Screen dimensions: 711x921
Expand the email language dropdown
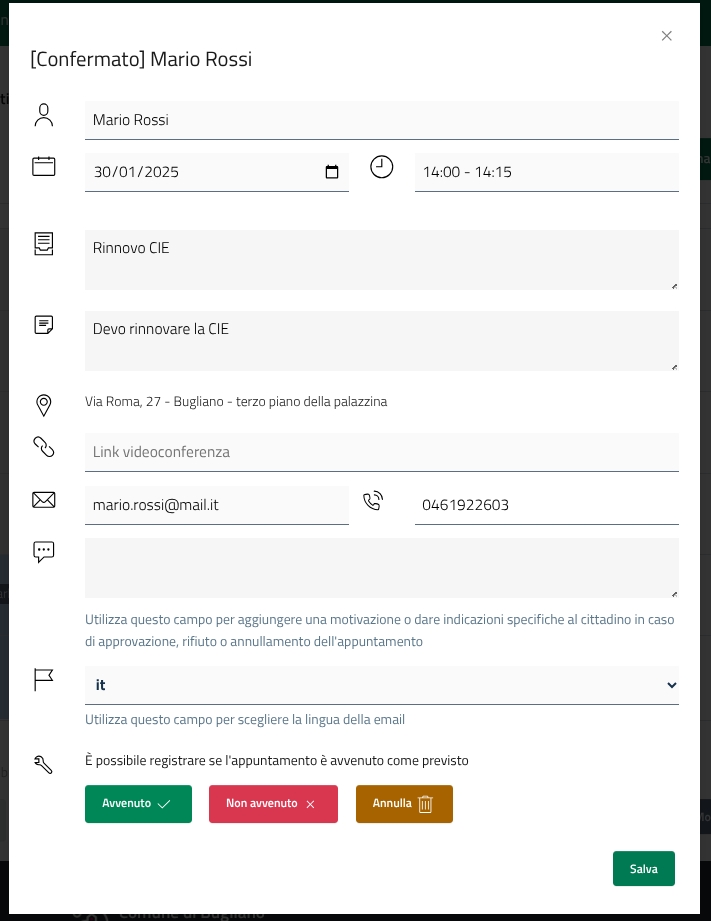pyautogui.click(x=671, y=685)
